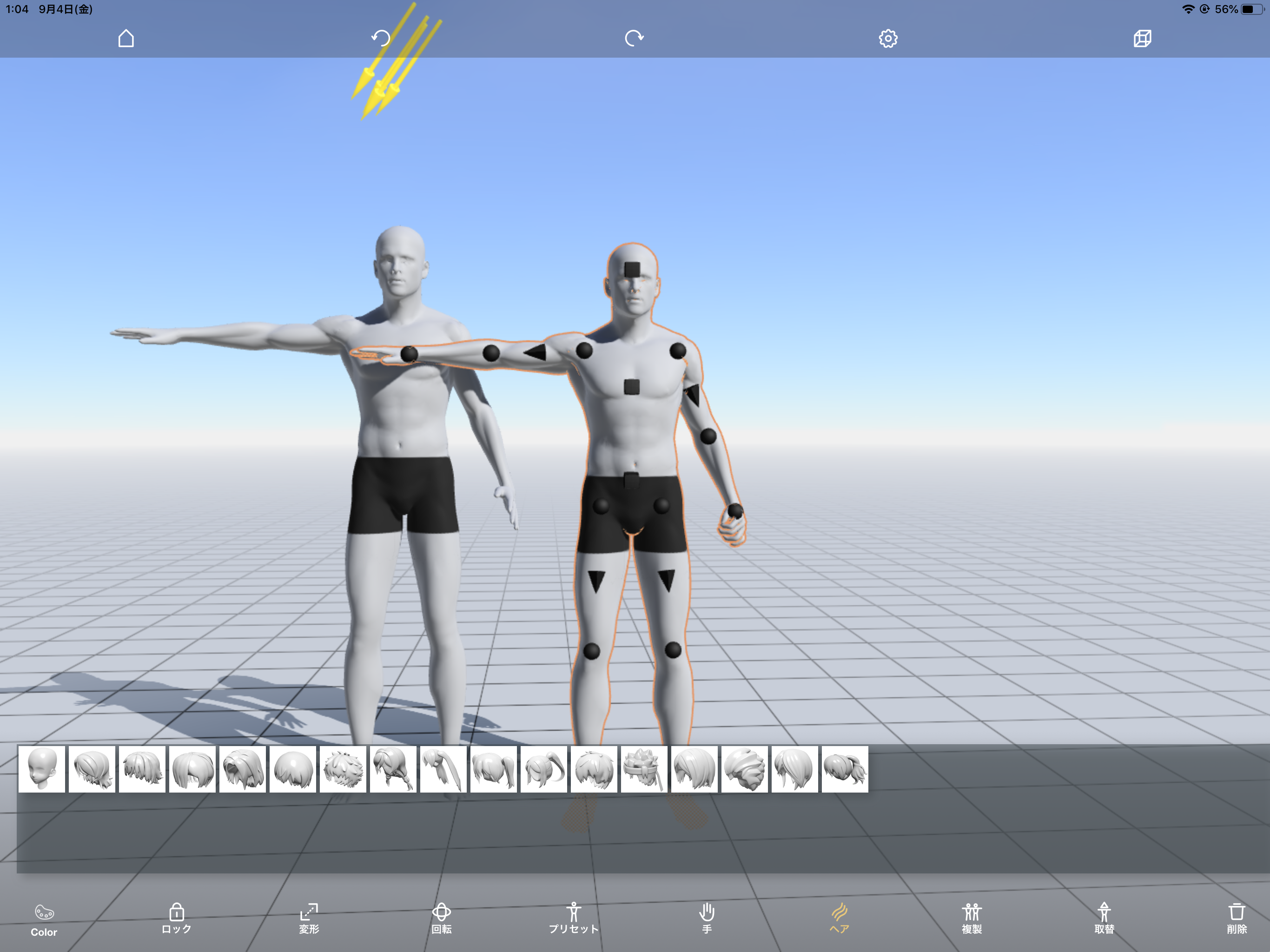Open the Color palette tool
The image size is (1270, 952).
(x=44, y=920)
